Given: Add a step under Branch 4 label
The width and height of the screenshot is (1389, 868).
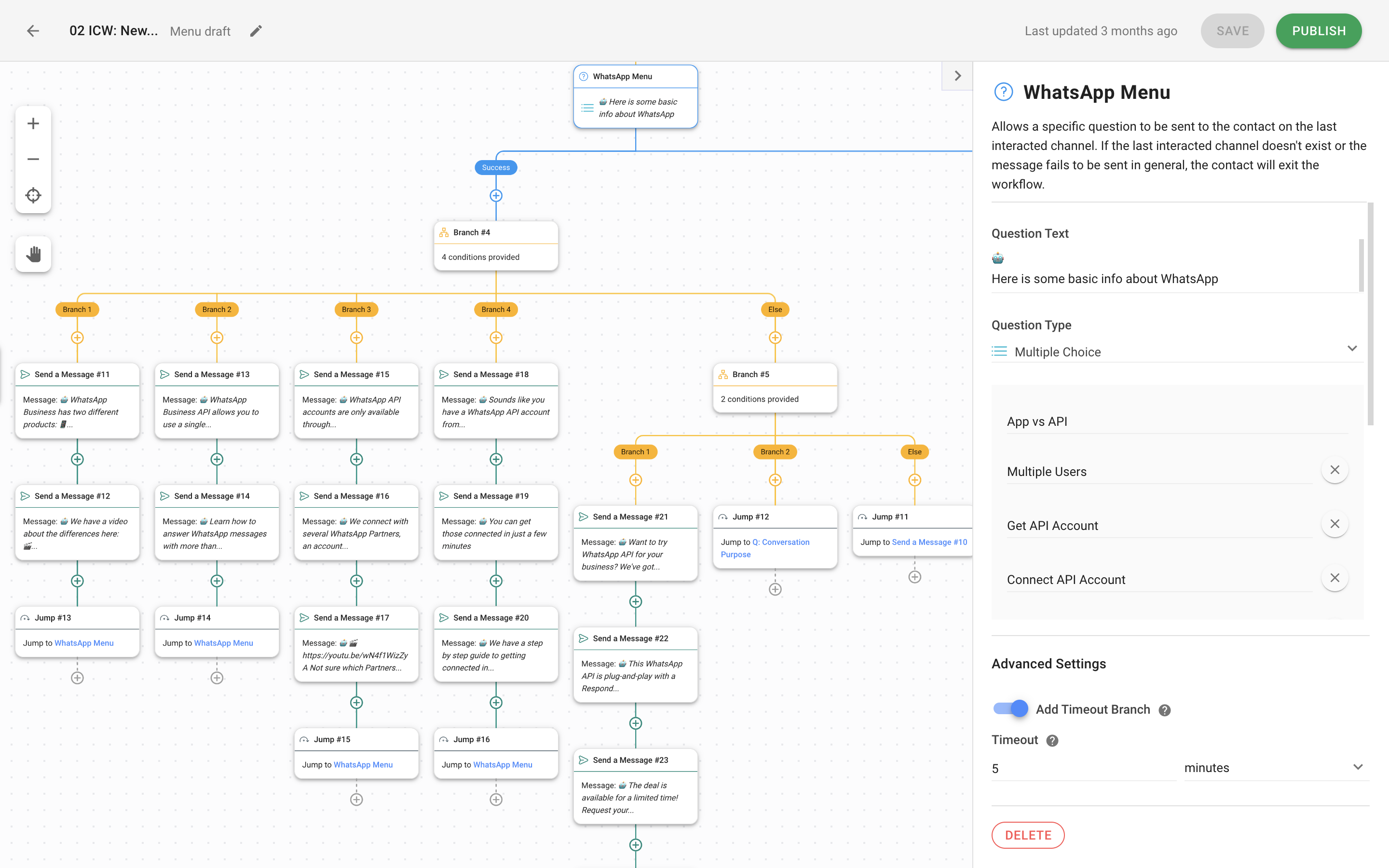Looking at the screenshot, I should pos(496,338).
